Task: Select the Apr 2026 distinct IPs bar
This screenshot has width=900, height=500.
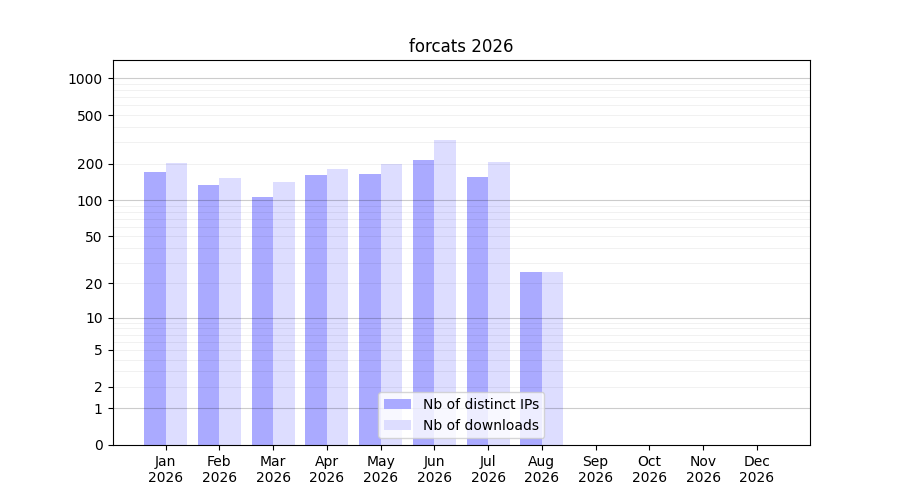Action: tap(316, 310)
